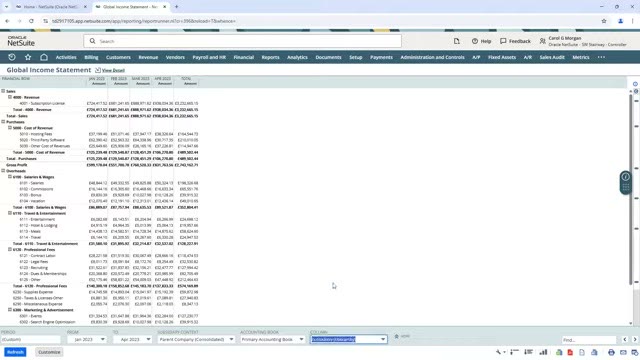Export report to Word using blue document icon

[x=594, y=352]
